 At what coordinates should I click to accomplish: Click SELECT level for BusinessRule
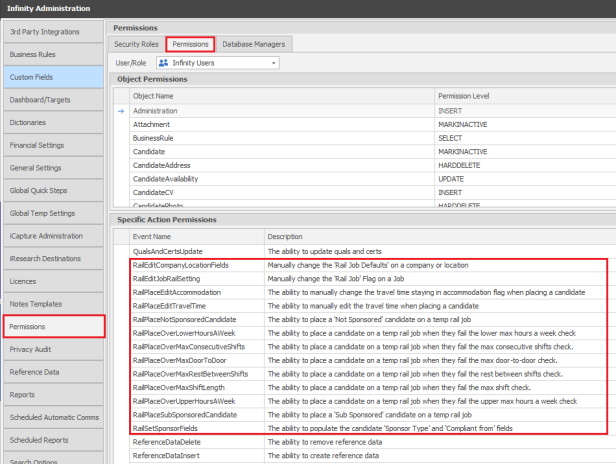(x=450, y=138)
